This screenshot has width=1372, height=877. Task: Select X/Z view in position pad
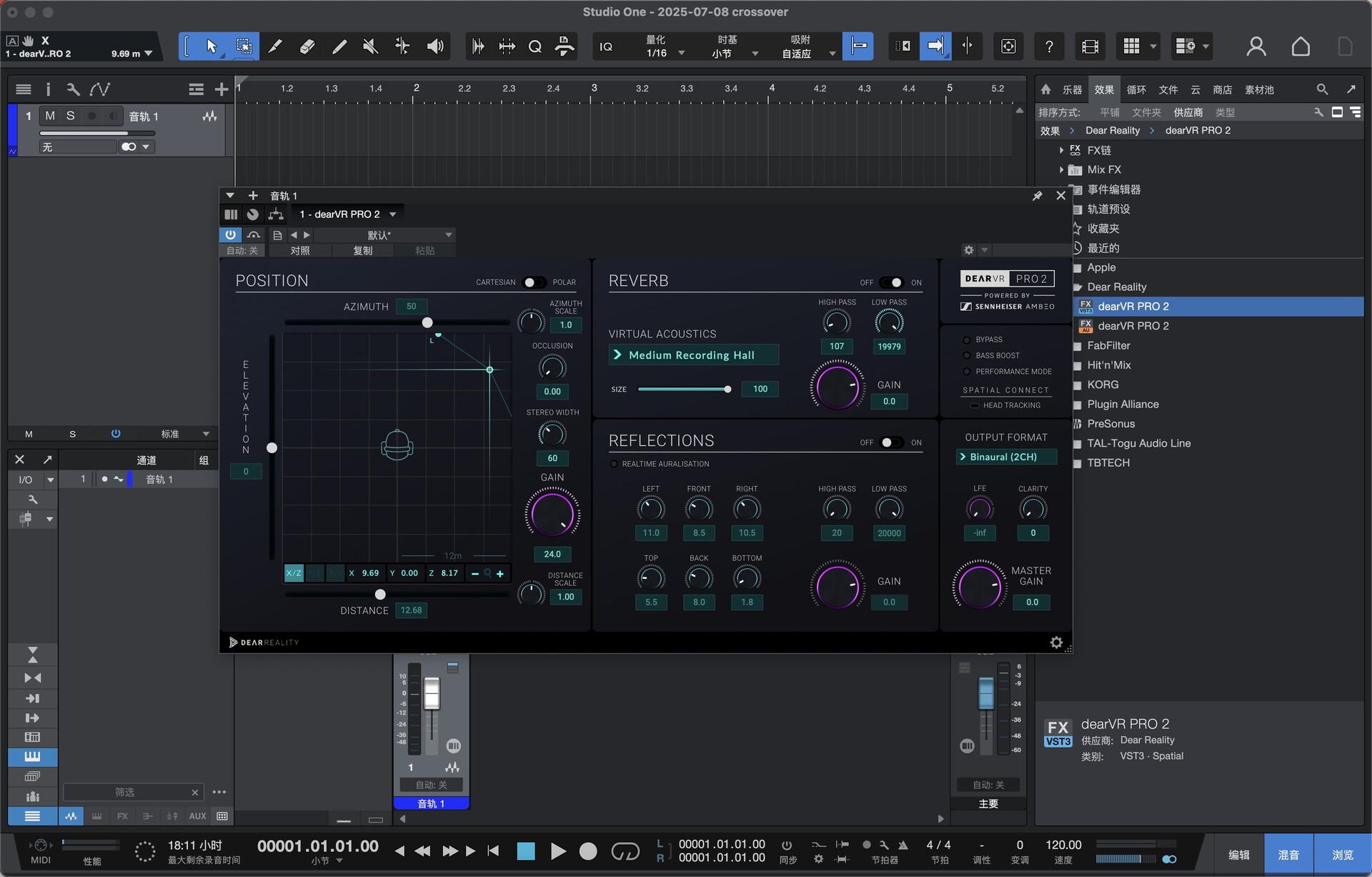pyautogui.click(x=294, y=573)
